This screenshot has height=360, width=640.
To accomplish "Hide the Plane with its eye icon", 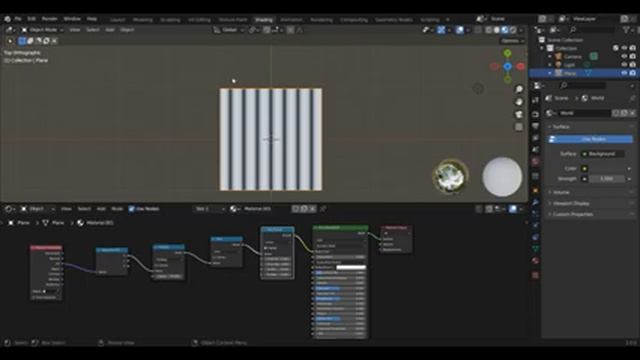I will [x=624, y=73].
